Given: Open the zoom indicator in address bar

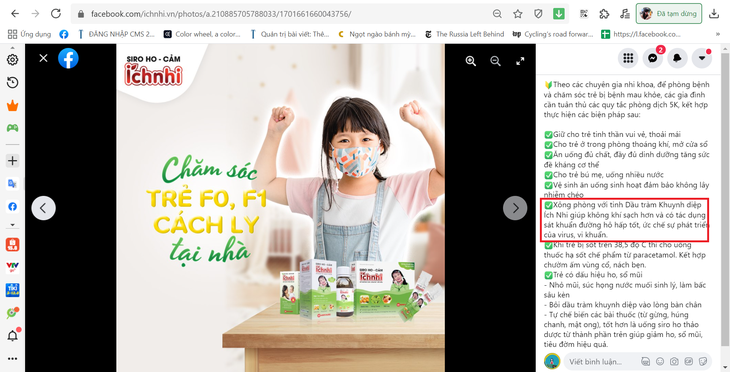Looking at the screenshot, I should (497, 14).
